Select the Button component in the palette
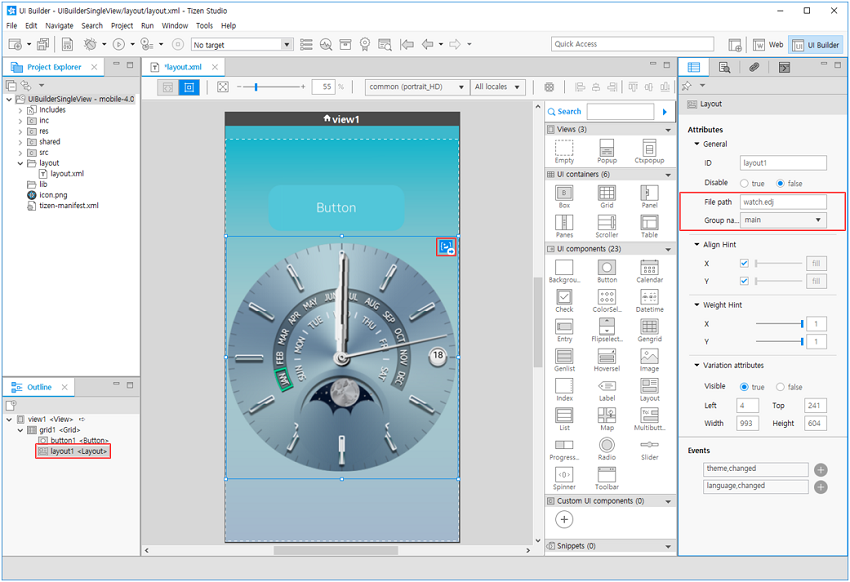Viewport: 850px width, 582px height. click(606, 268)
